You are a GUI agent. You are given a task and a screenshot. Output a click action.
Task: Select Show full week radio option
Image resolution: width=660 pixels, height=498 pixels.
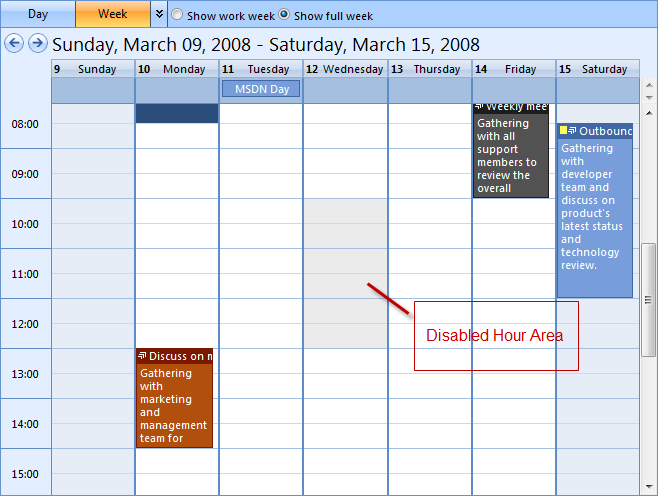[284, 16]
